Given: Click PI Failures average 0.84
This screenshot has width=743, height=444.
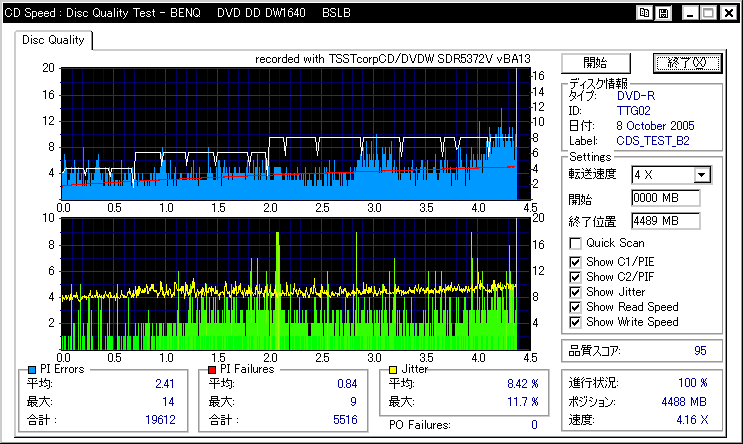Looking at the screenshot, I should (x=347, y=384).
